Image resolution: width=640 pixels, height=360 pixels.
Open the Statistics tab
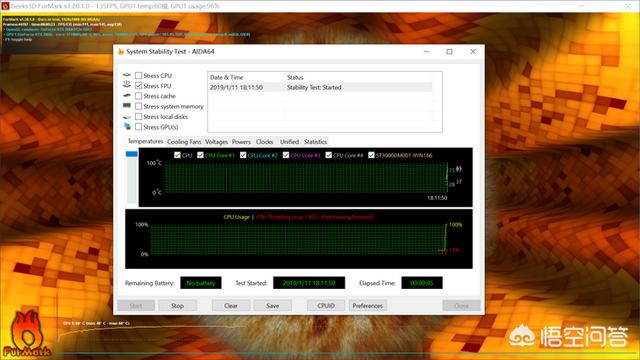point(316,142)
